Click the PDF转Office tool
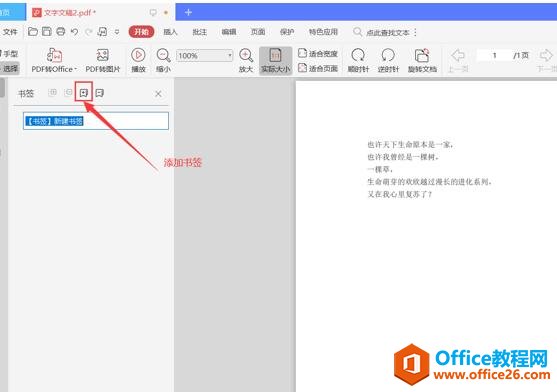This screenshot has height=392, width=557. click(x=54, y=60)
